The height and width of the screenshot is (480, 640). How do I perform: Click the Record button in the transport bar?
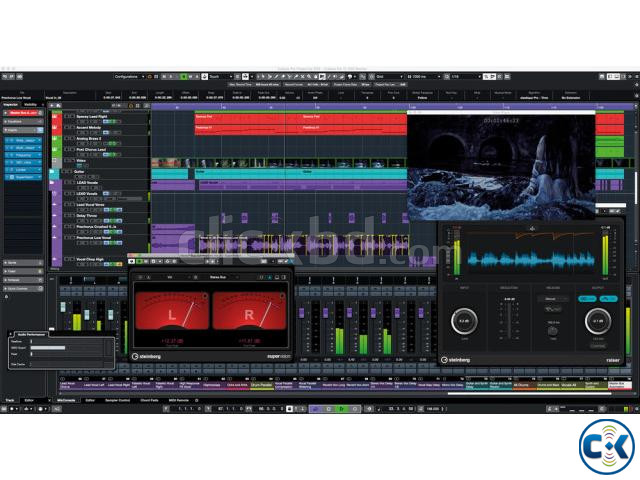click(355, 409)
